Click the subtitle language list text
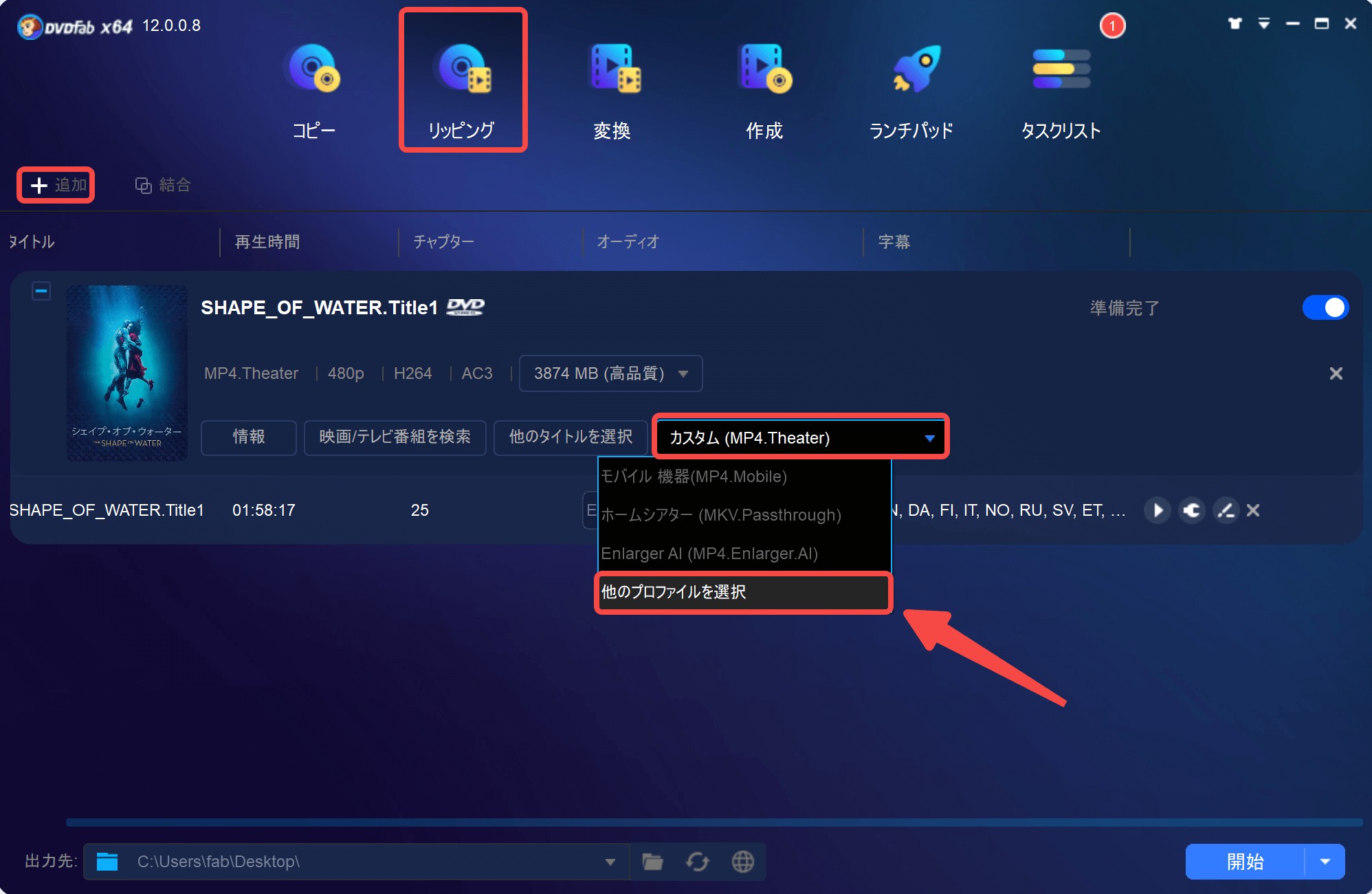Viewport: 1372px width, 894px height. [1009, 510]
